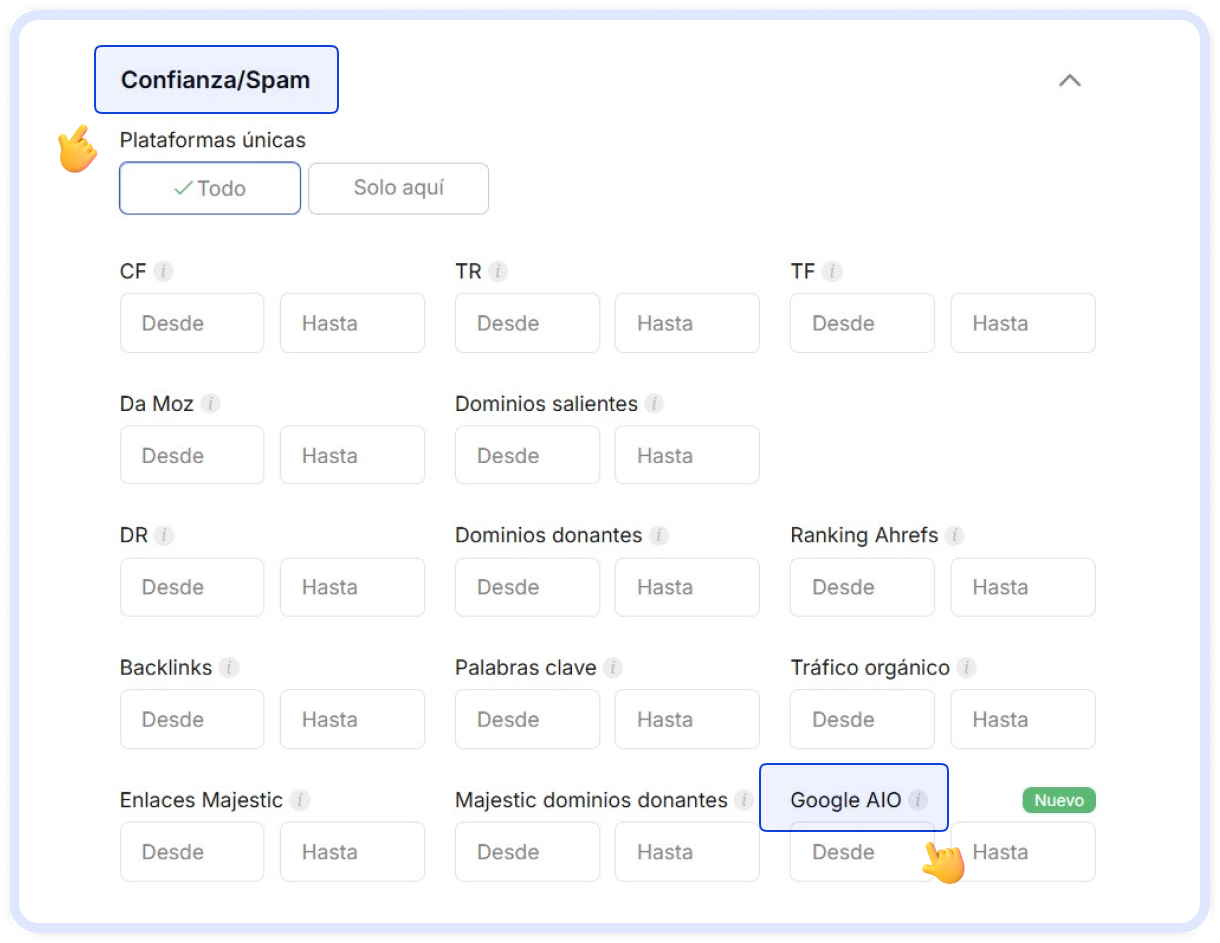The height and width of the screenshot is (943, 1220).
Task: Open the CF info tooltip icon
Action: coord(164,271)
